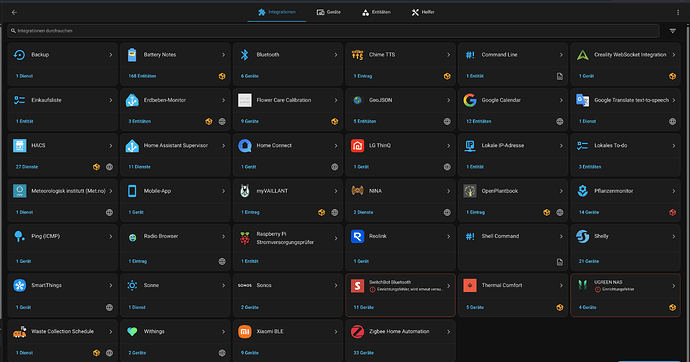Click the Zigbee Home Automation icon
Viewport: 690px width, 362px height.
pos(357,332)
